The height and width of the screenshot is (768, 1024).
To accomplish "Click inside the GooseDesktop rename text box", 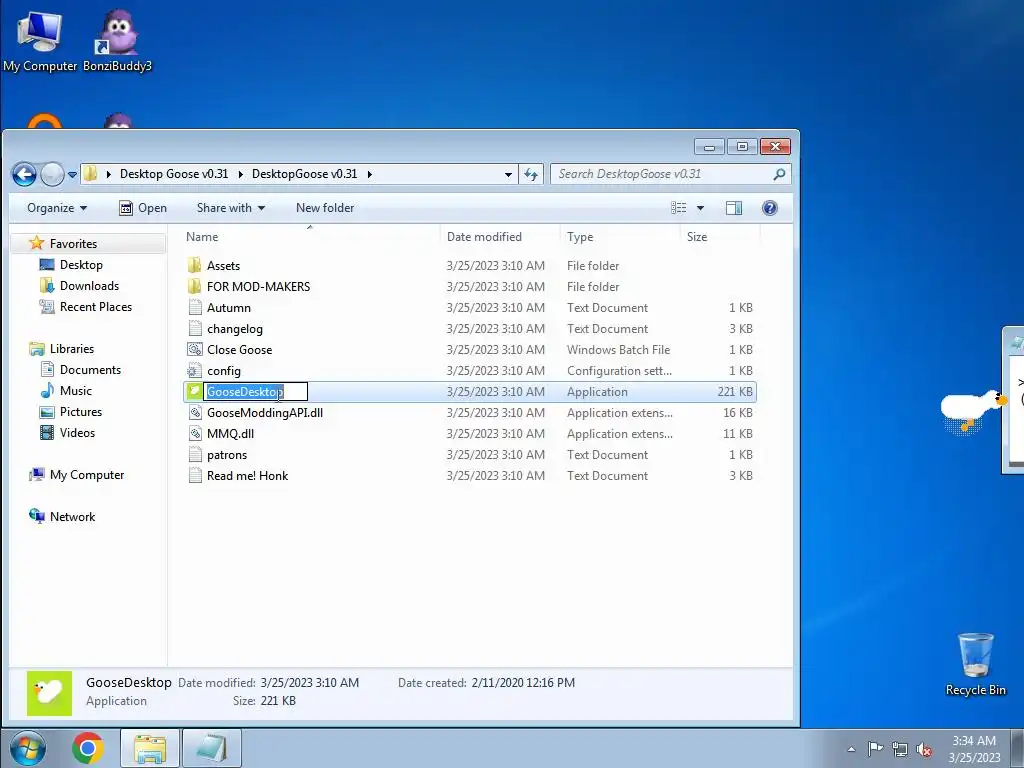I will [x=256, y=391].
